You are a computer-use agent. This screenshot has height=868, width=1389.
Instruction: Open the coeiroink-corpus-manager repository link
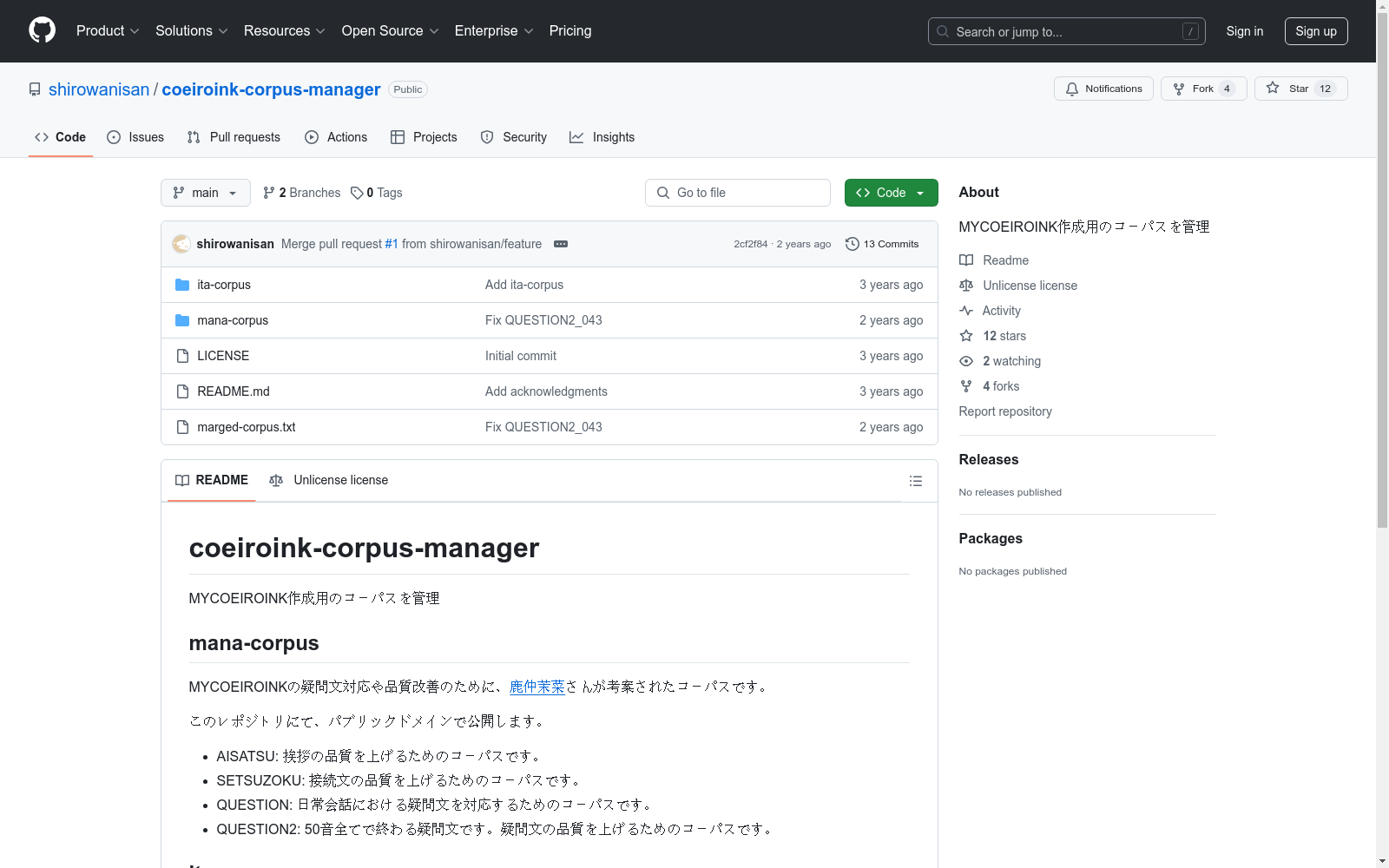(271, 89)
